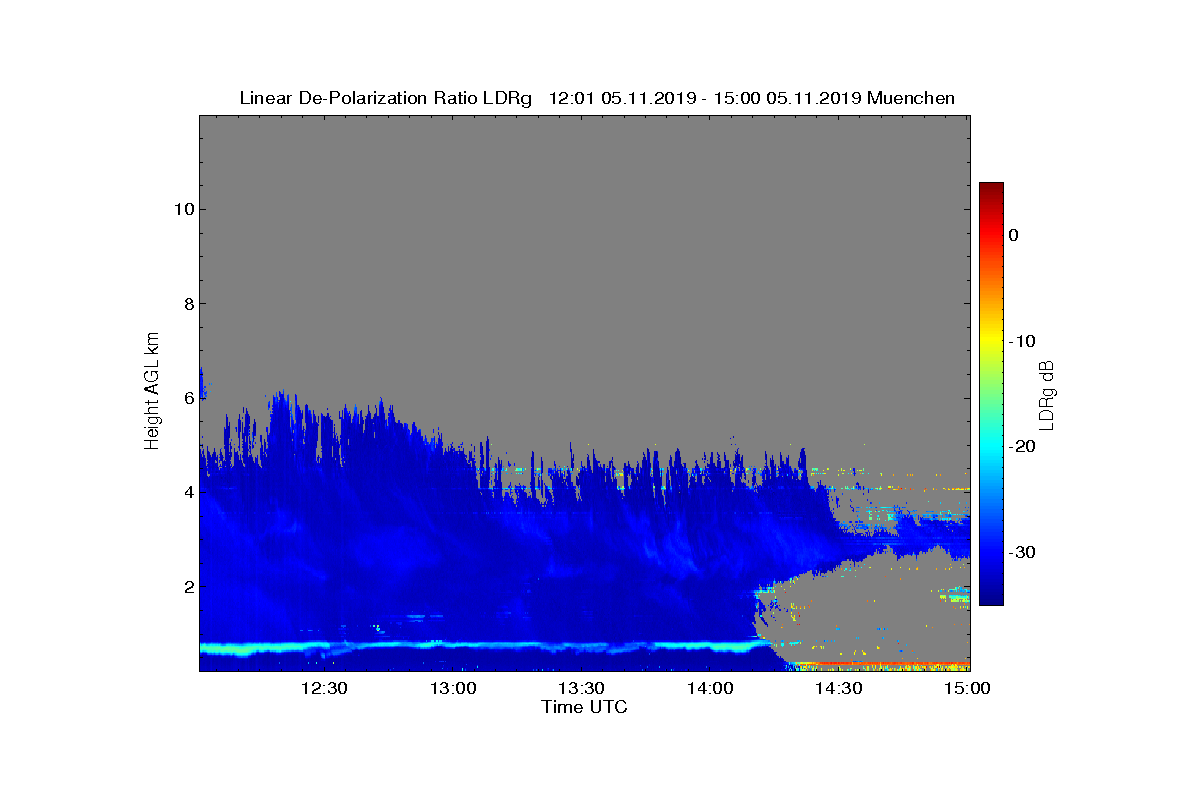
Task: Click the plot title beginning 'Linear De-Polarization Ratio LDRg'
Action: (x=597, y=98)
